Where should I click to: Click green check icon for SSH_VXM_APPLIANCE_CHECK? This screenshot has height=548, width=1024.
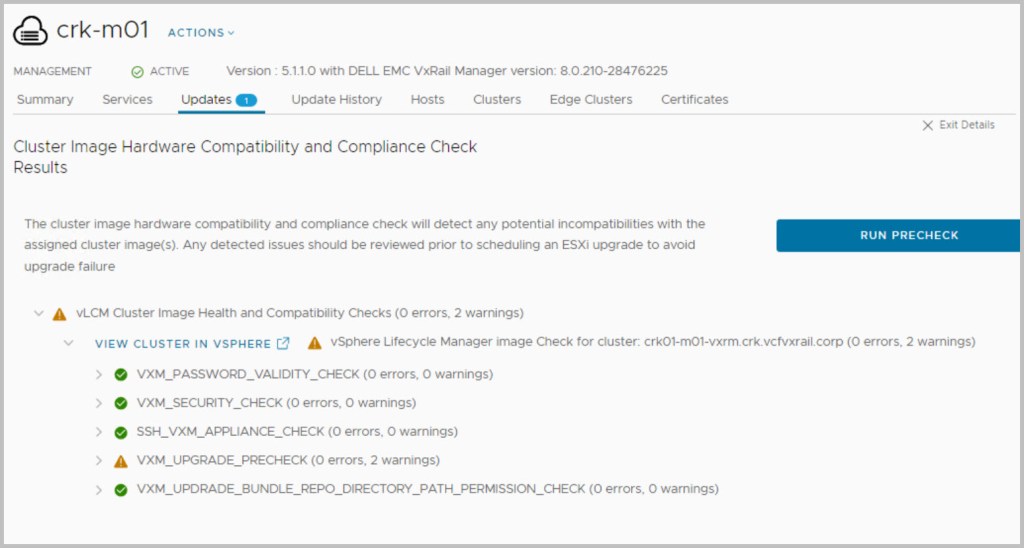(121, 432)
